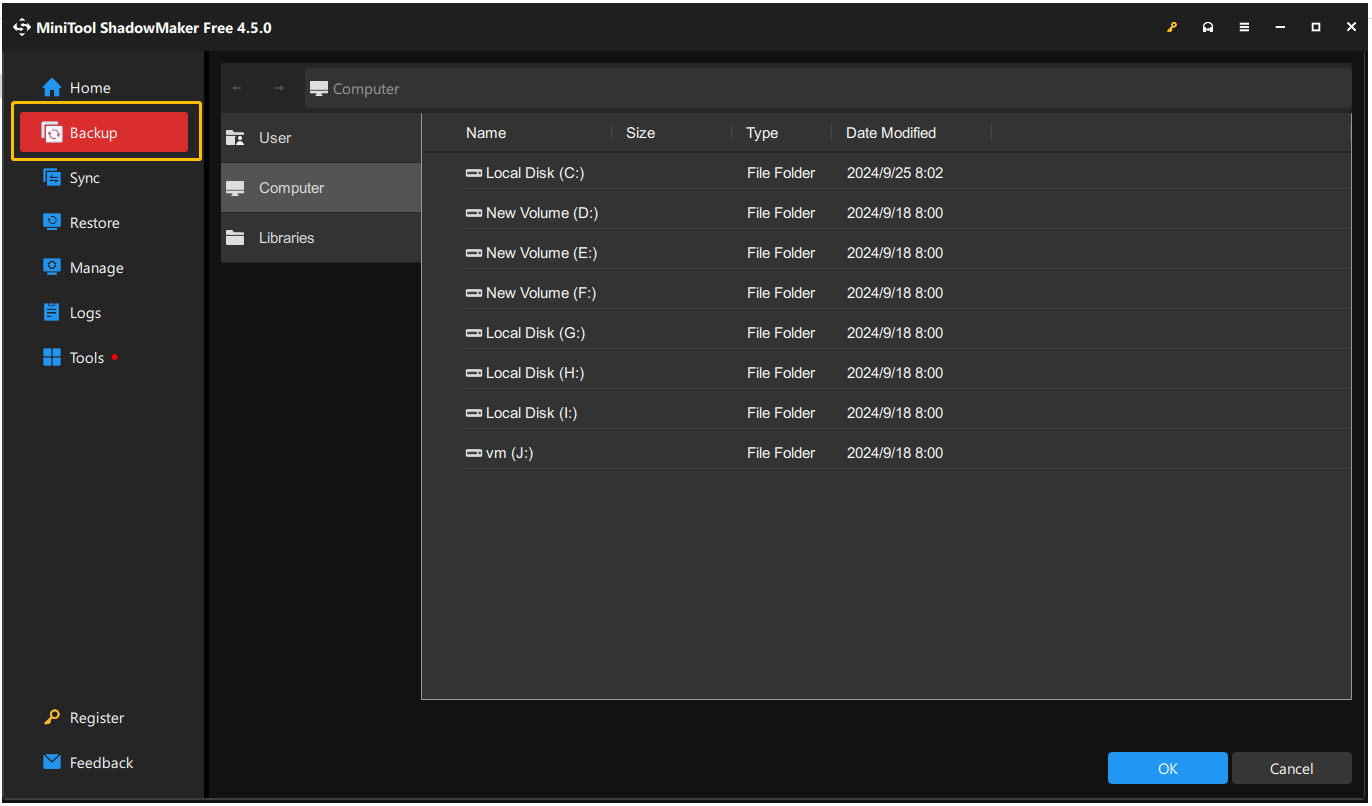Click the key icon in the title bar
This screenshot has height=806, width=1372.
(1172, 28)
